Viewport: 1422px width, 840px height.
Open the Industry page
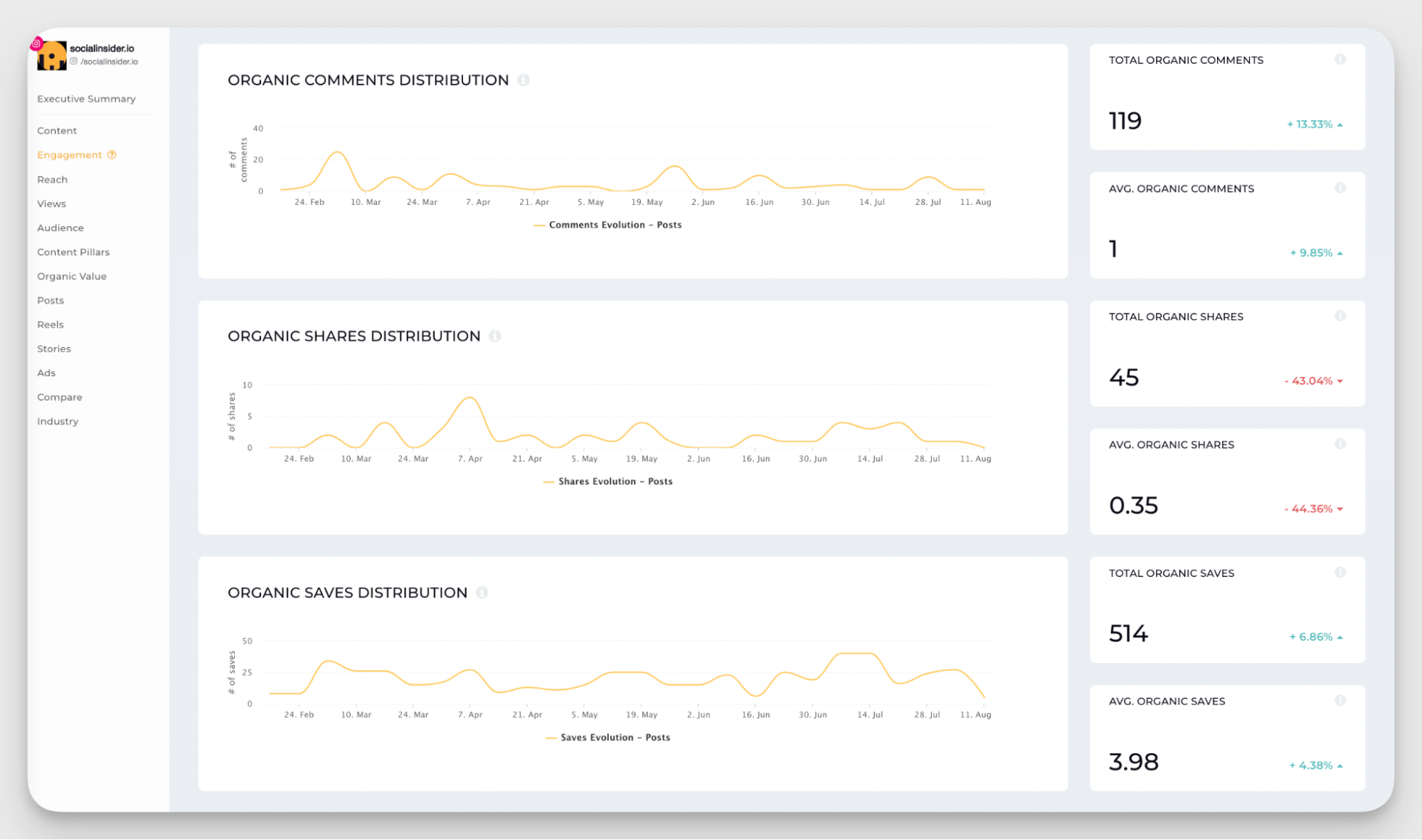(x=58, y=421)
